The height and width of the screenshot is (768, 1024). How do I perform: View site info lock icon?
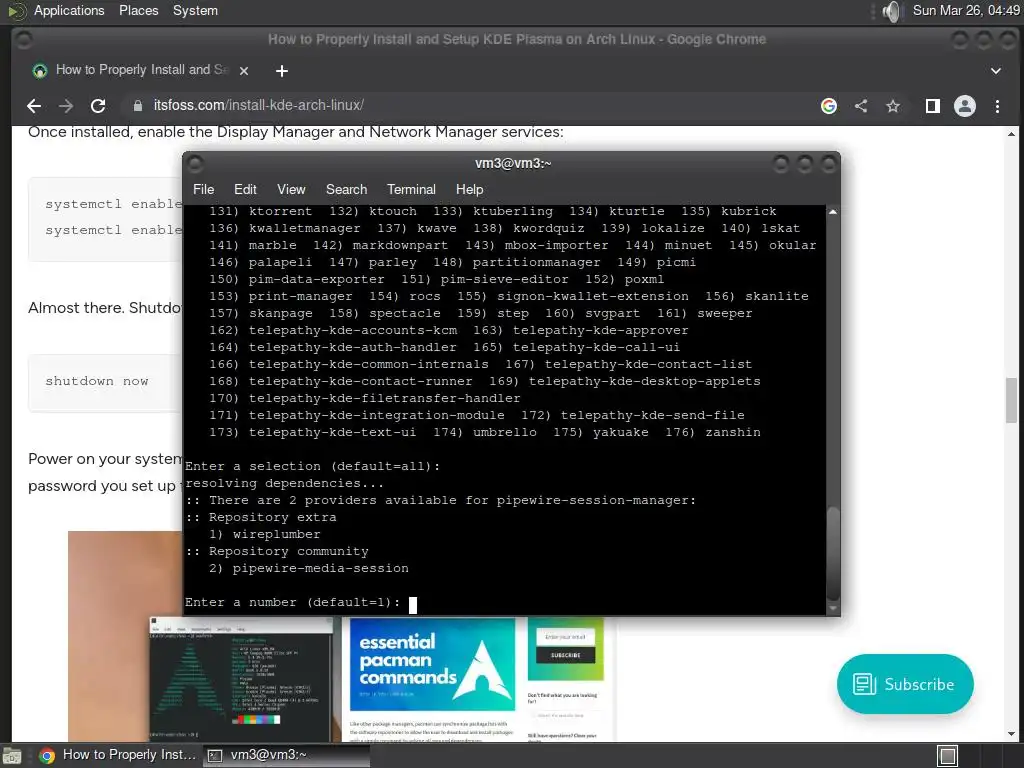[138, 106]
